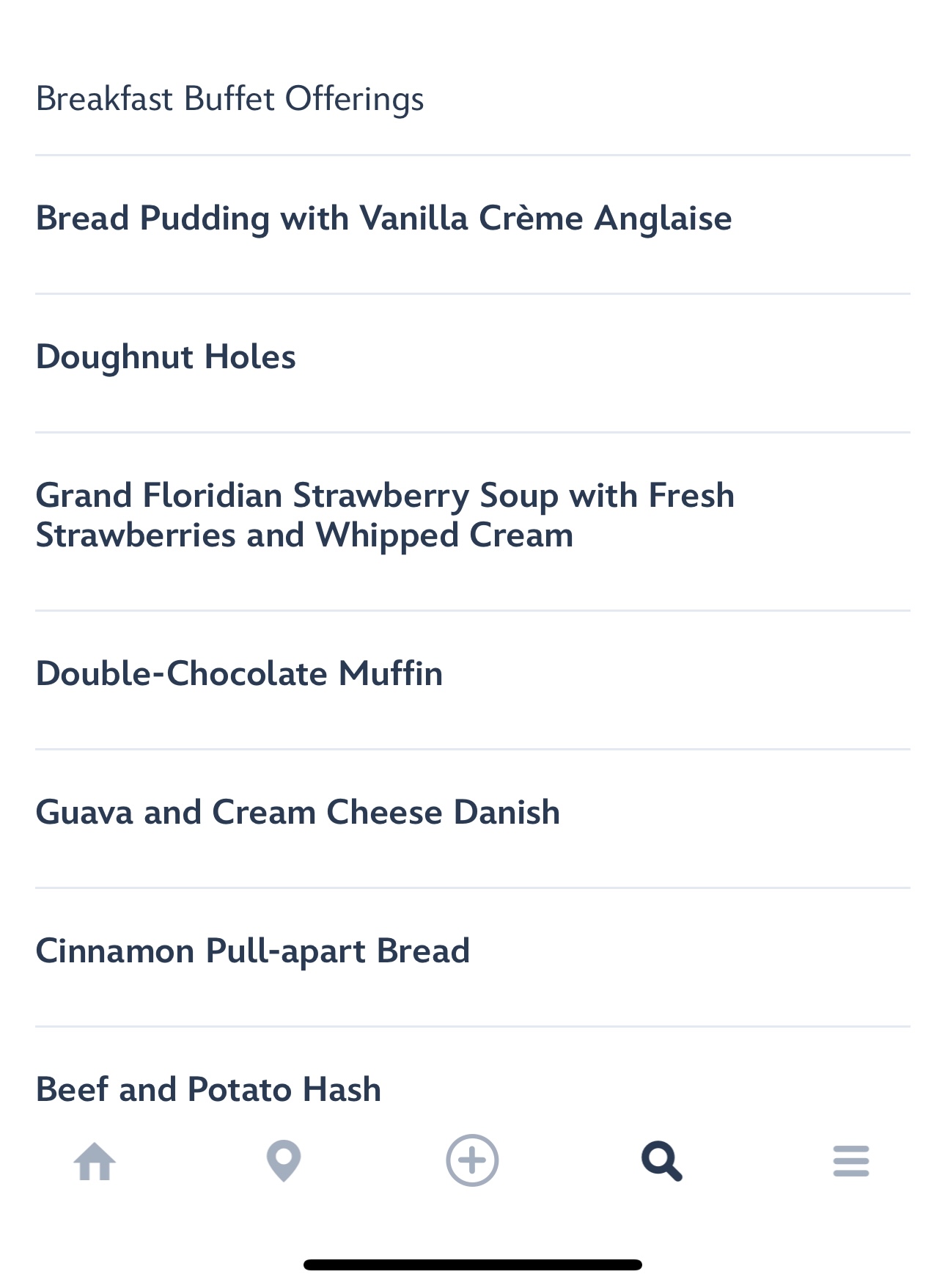Open Grand Floridian Strawberry Soup entry
945x1288 pixels.
[x=385, y=496]
